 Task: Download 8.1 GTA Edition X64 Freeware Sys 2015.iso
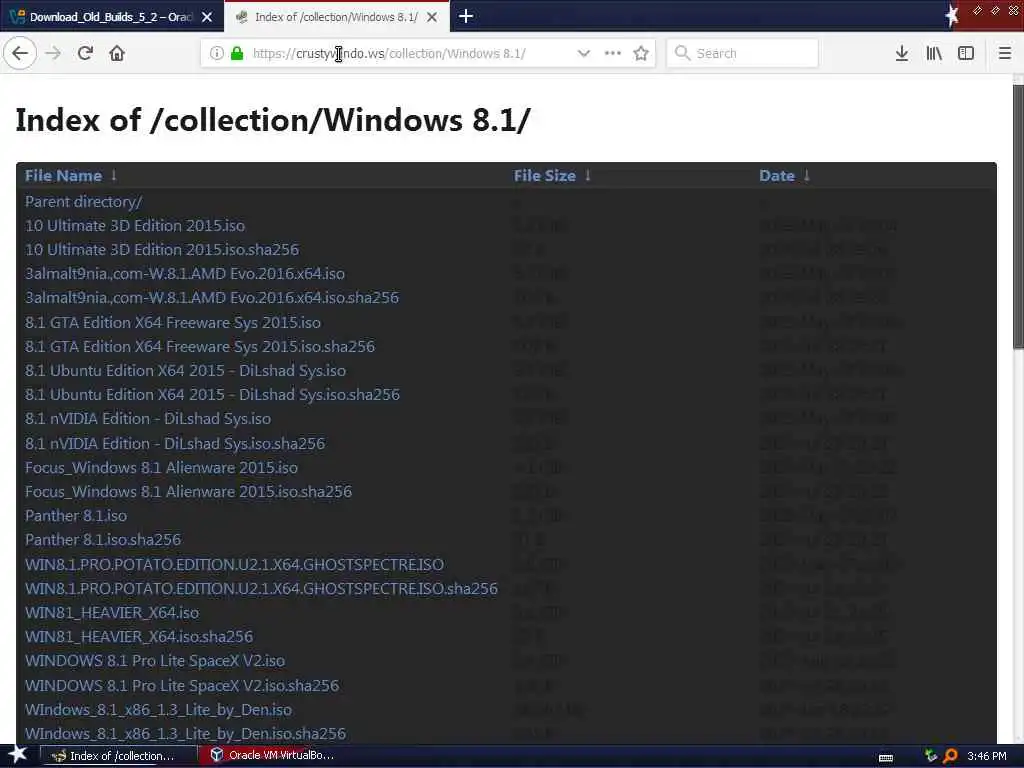coord(173,323)
